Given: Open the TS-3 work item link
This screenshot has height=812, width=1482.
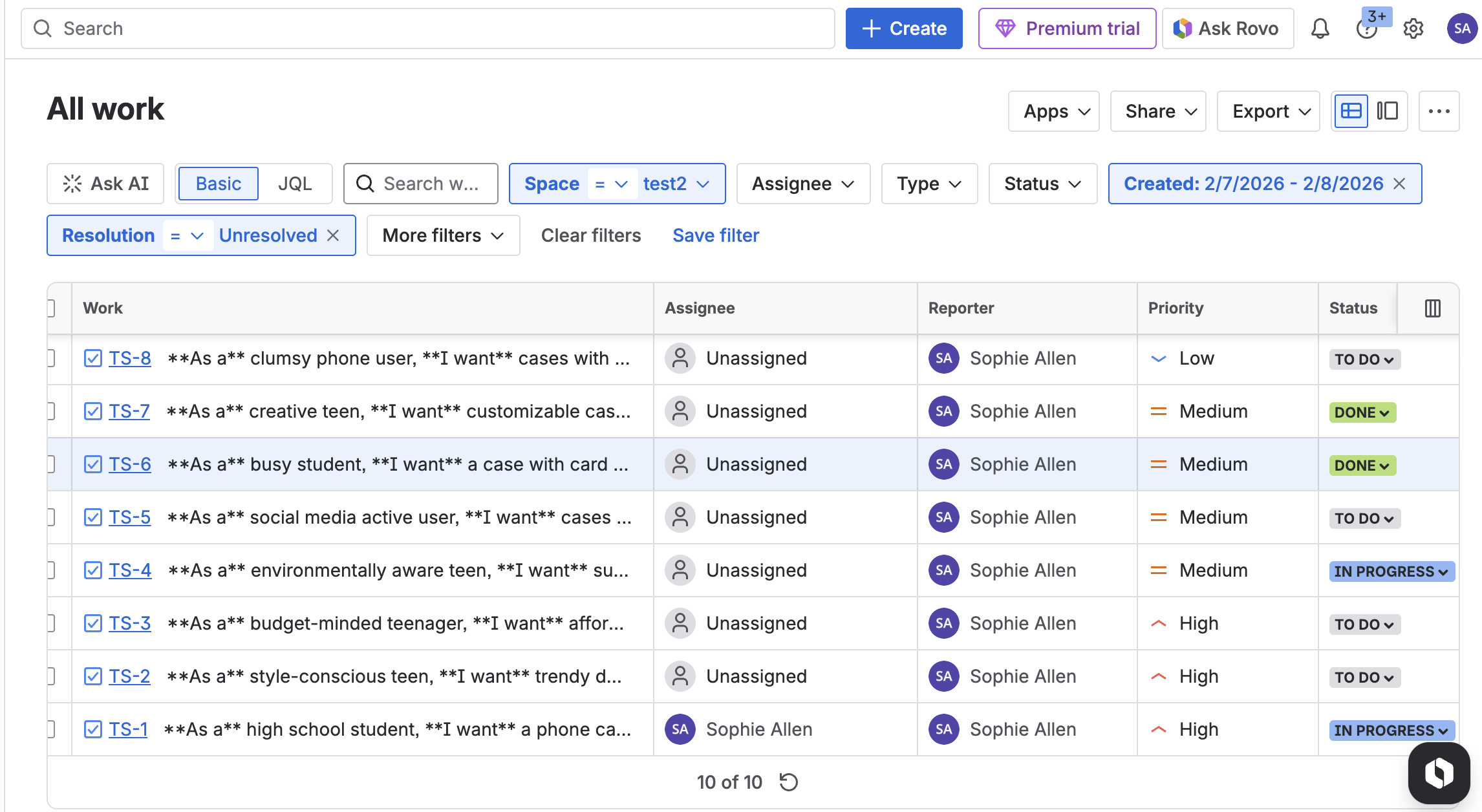Looking at the screenshot, I should tap(129, 623).
